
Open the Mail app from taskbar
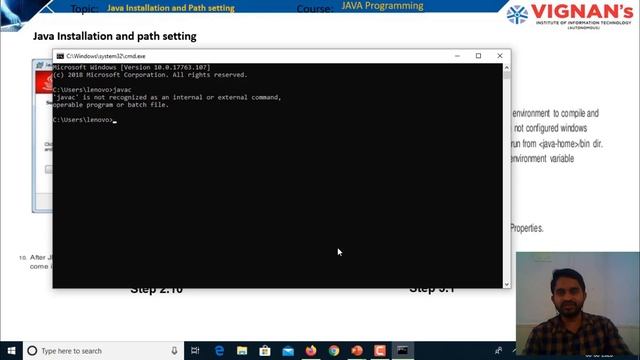click(288, 351)
